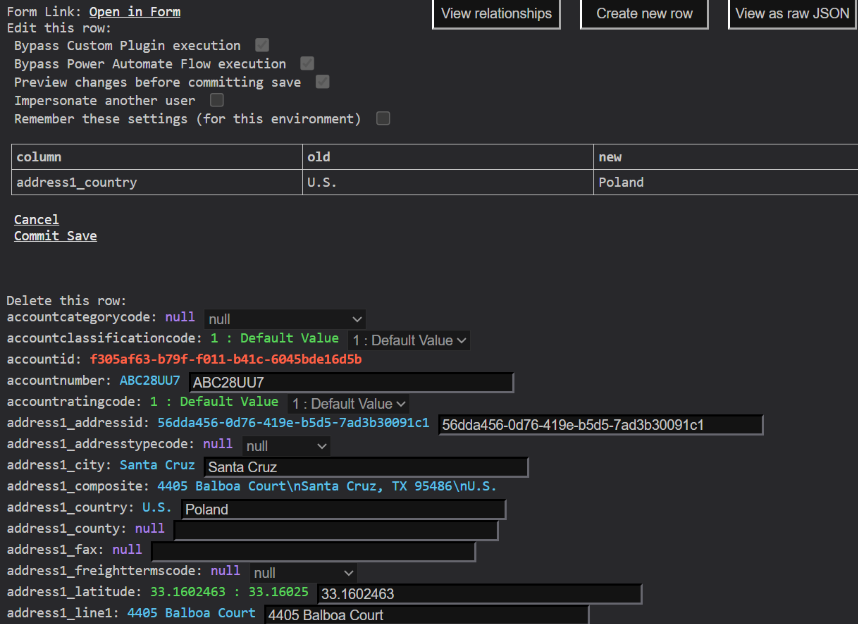Open the accountratingcode dropdown
This screenshot has width=858, height=624.
[x=349, y=404]
